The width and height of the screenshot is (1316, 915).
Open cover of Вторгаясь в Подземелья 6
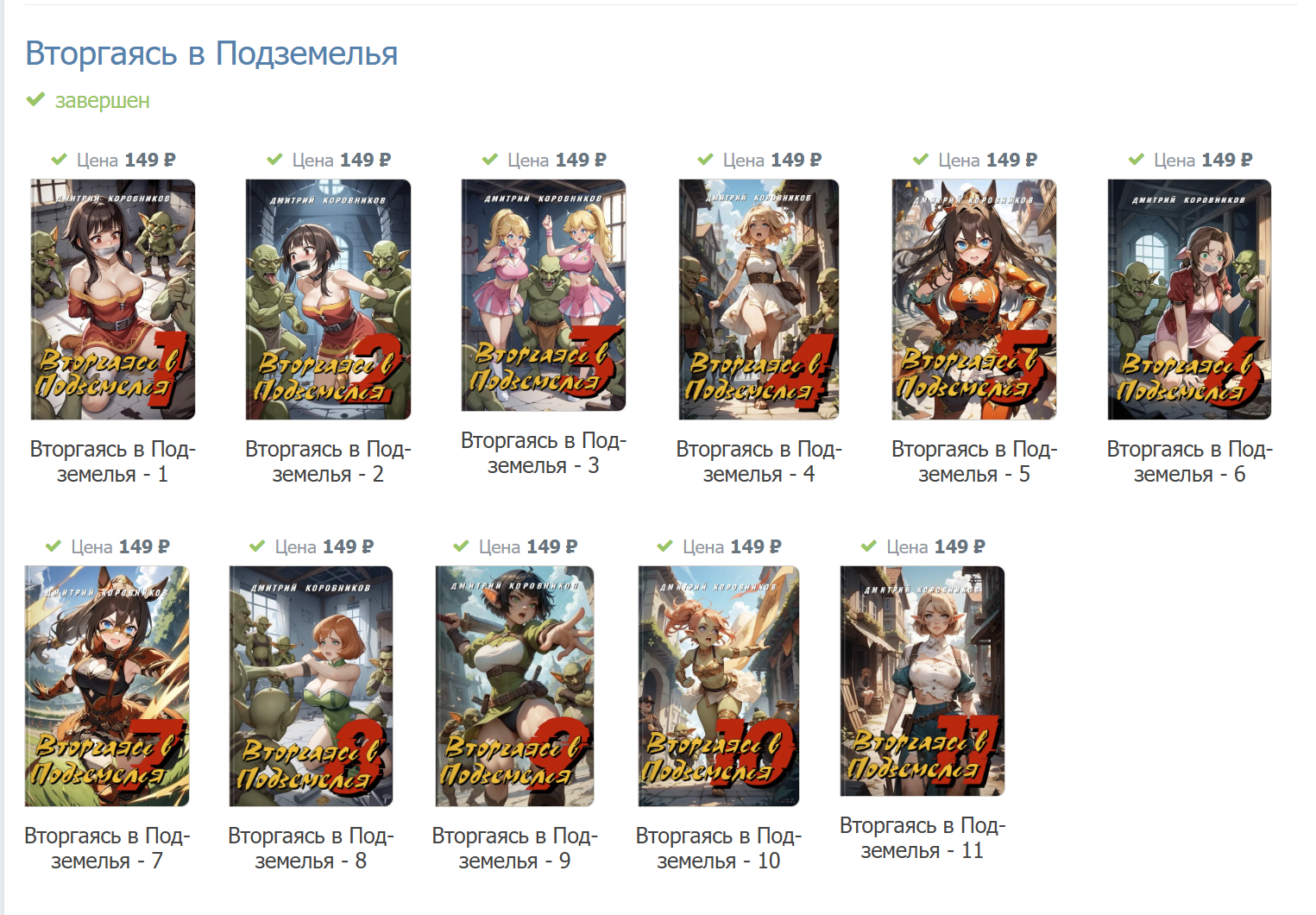click(x=1190, y=300)
